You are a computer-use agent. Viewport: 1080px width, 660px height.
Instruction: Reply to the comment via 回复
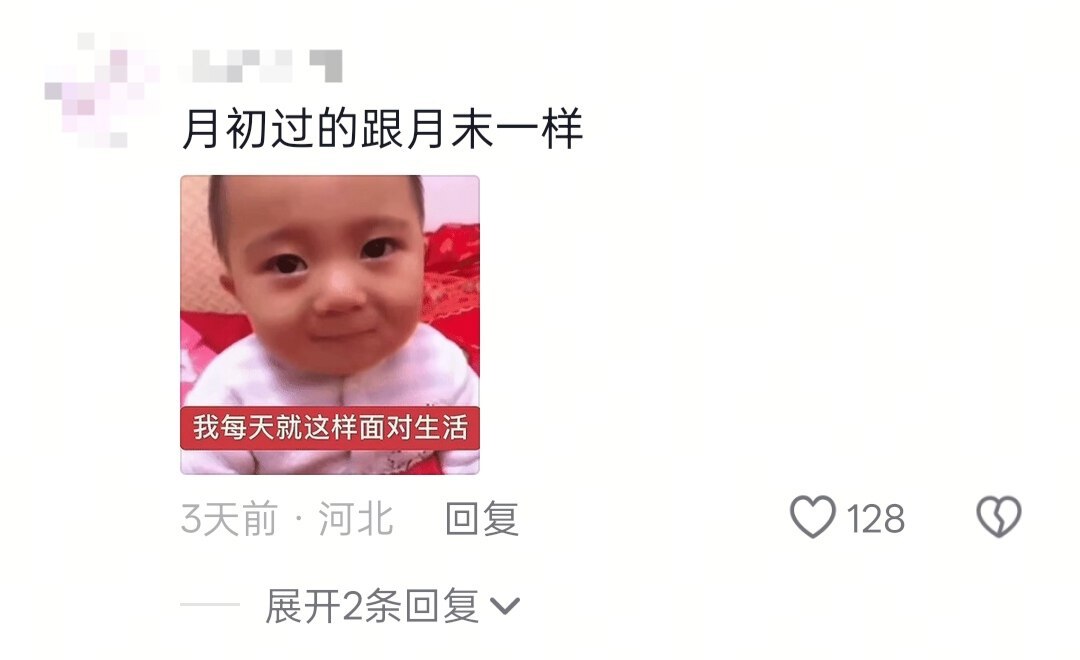click(x=482, y=518)
